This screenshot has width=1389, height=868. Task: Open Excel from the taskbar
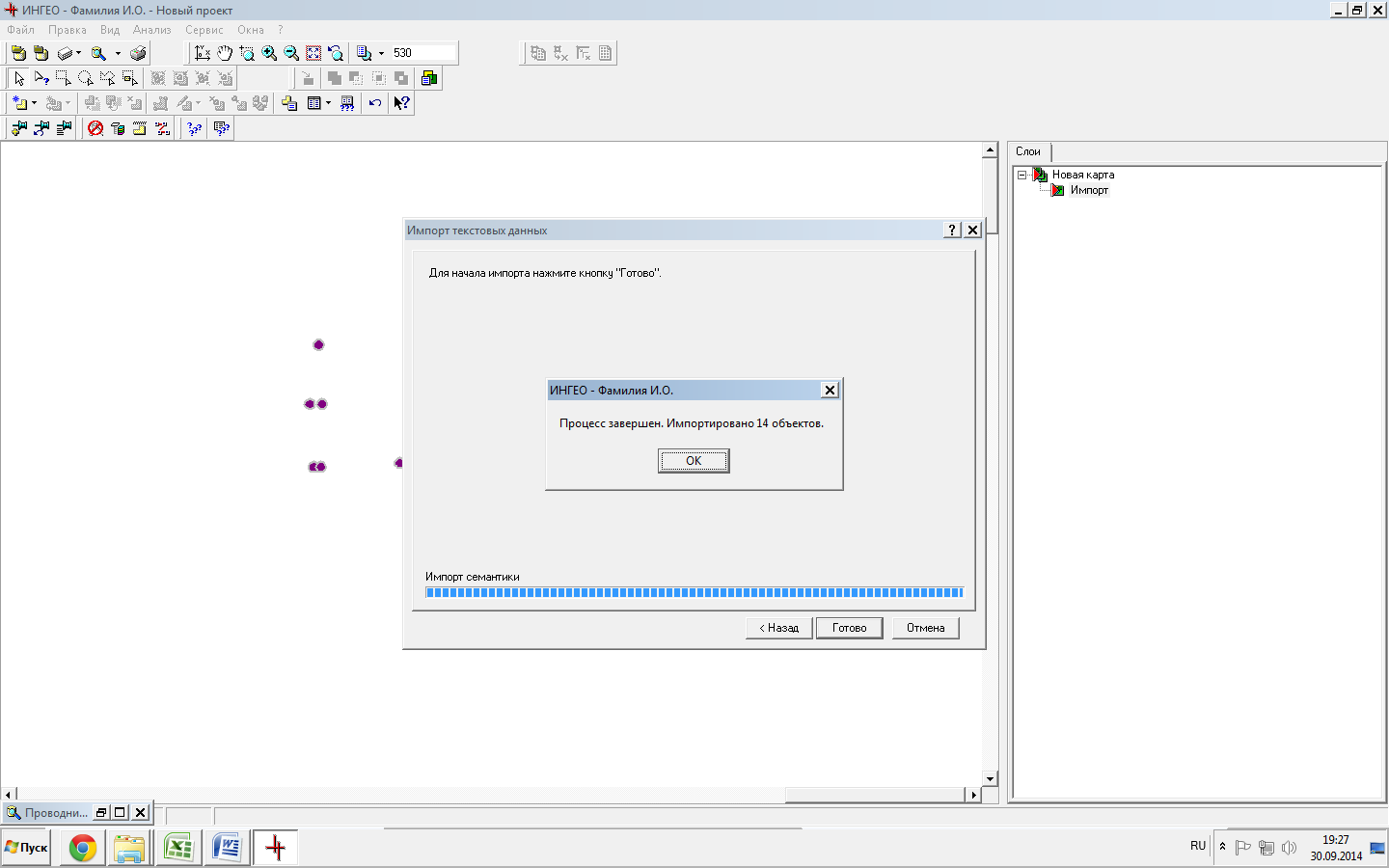tap(178, 848)
